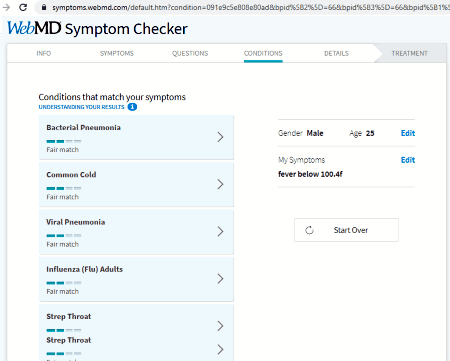Select the Details tab
The width and height of the screenshot is (450, 361).
336,53
